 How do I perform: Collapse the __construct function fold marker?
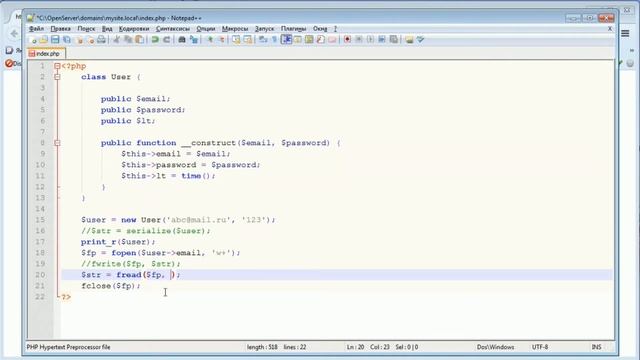[57, 143]
